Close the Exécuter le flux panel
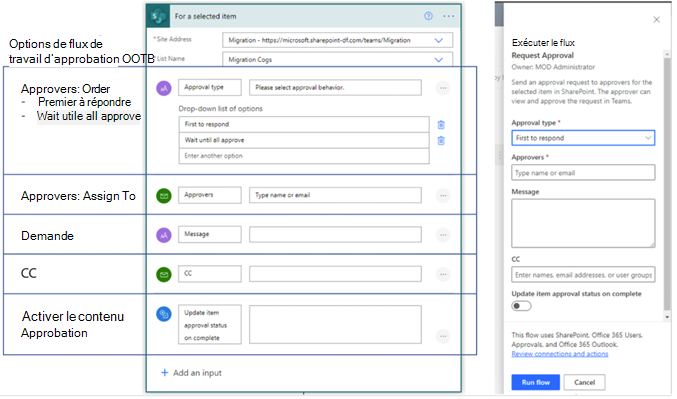677x399 pixels. [657, 20]
